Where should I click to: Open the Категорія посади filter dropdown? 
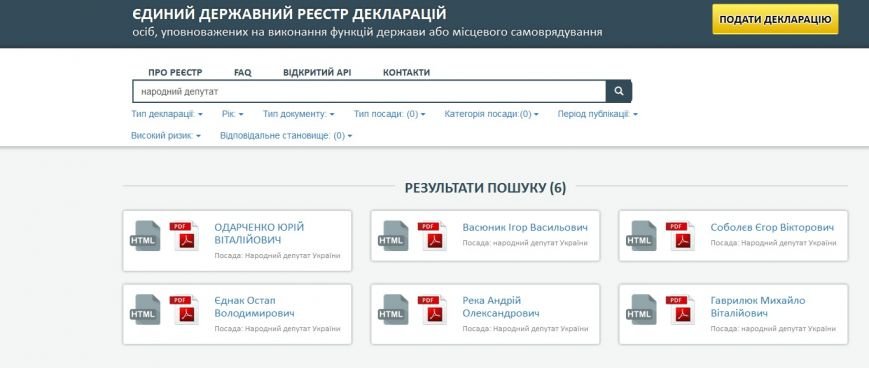click(x=492, y=114)
